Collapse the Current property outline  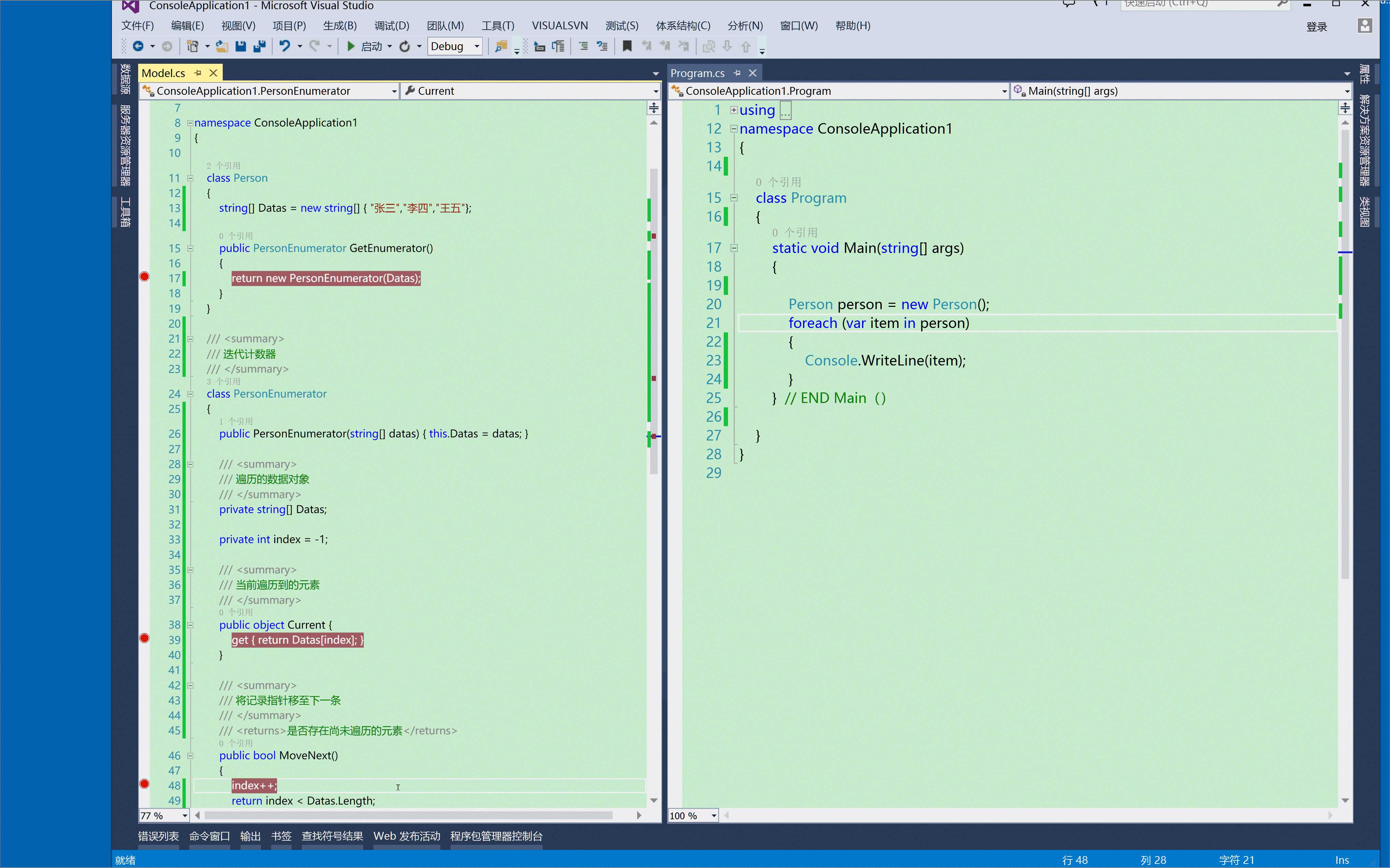(190, 625)
